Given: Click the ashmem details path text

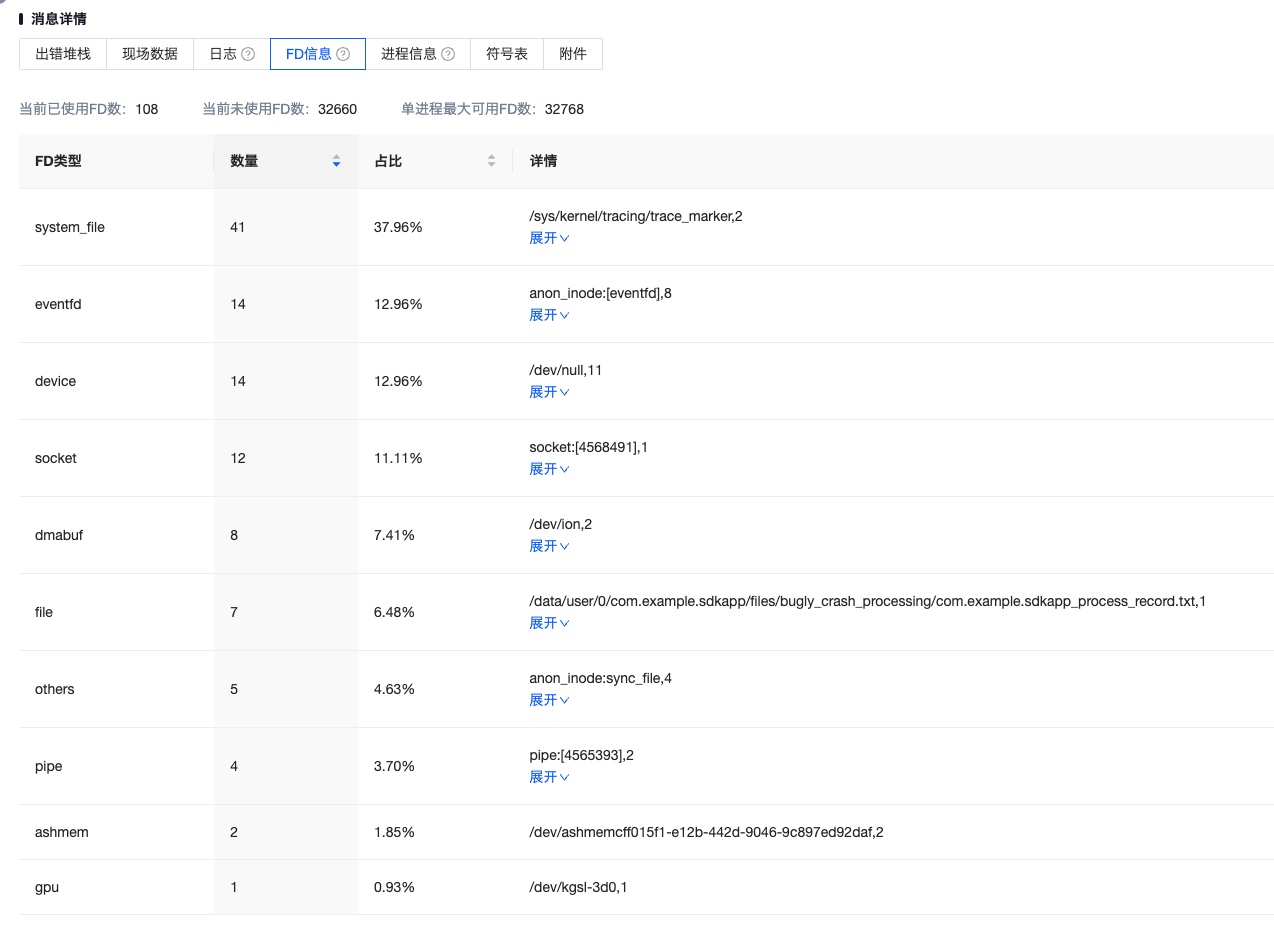Looking at the screenshot, I should [705, 832].
